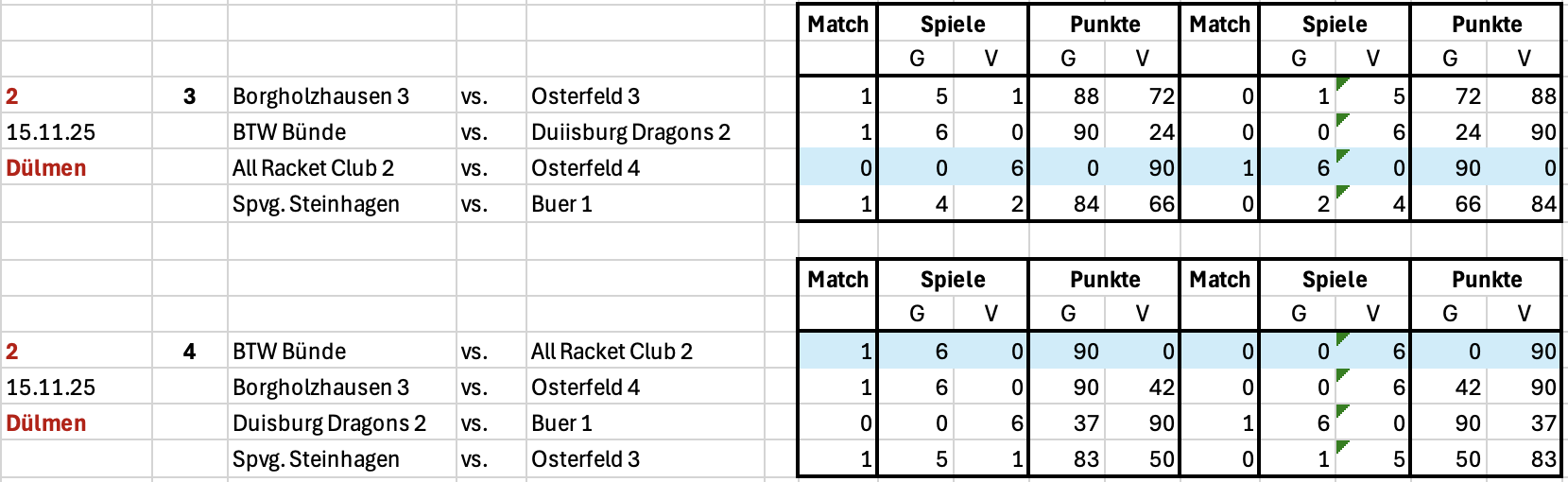Click leftmost "Match" header in the upper table
This screenshot has height=482, width=1568.
click(837, 25)
